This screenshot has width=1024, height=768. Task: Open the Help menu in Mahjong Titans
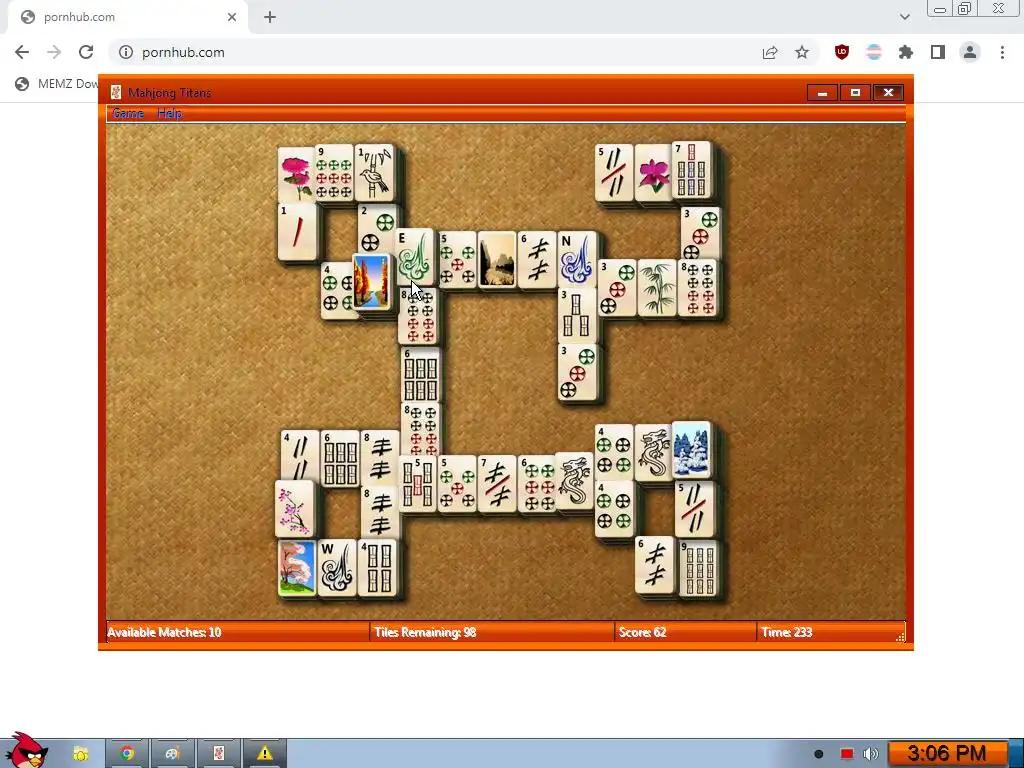pyautogui.click(x=170, y=114)
